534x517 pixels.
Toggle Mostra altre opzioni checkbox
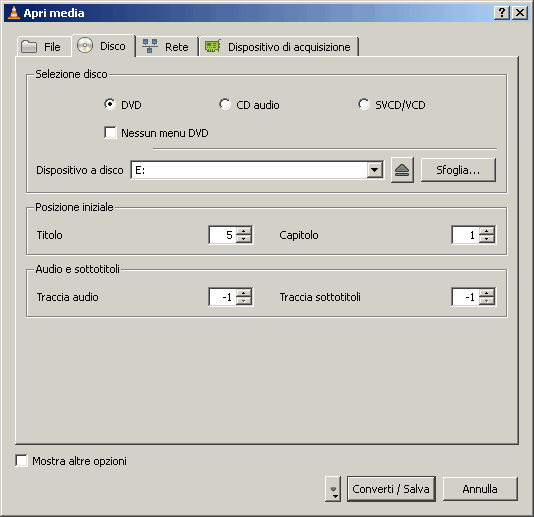click(x=21, y=461)
